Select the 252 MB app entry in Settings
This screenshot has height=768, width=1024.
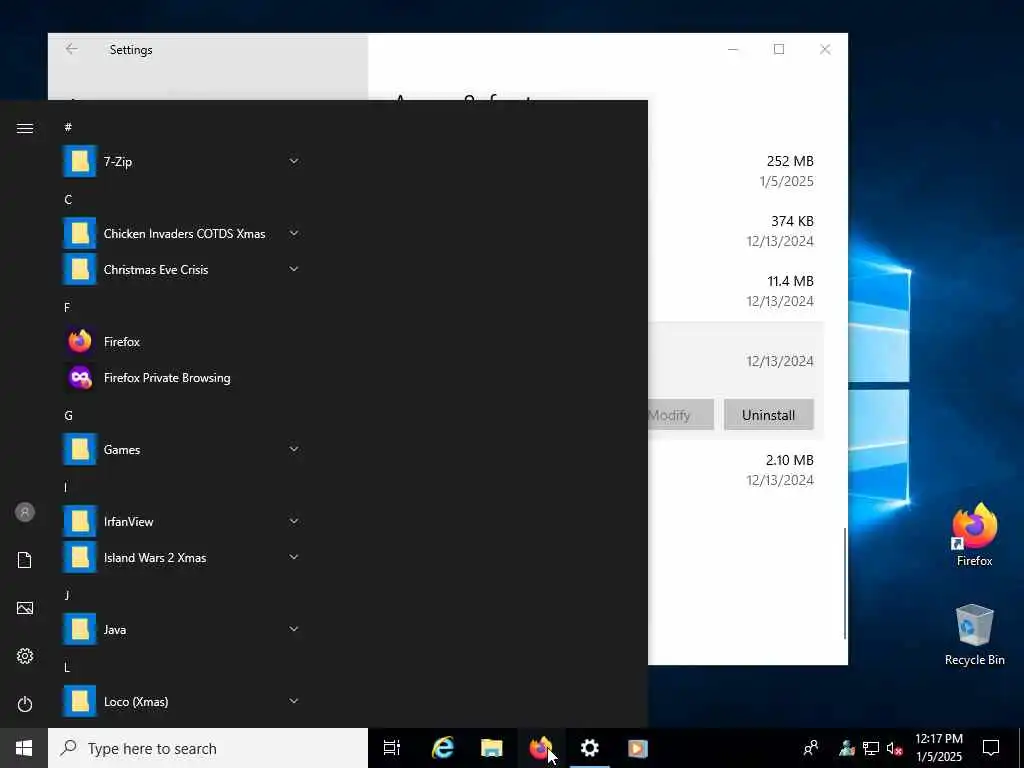(x=736, y=171)
